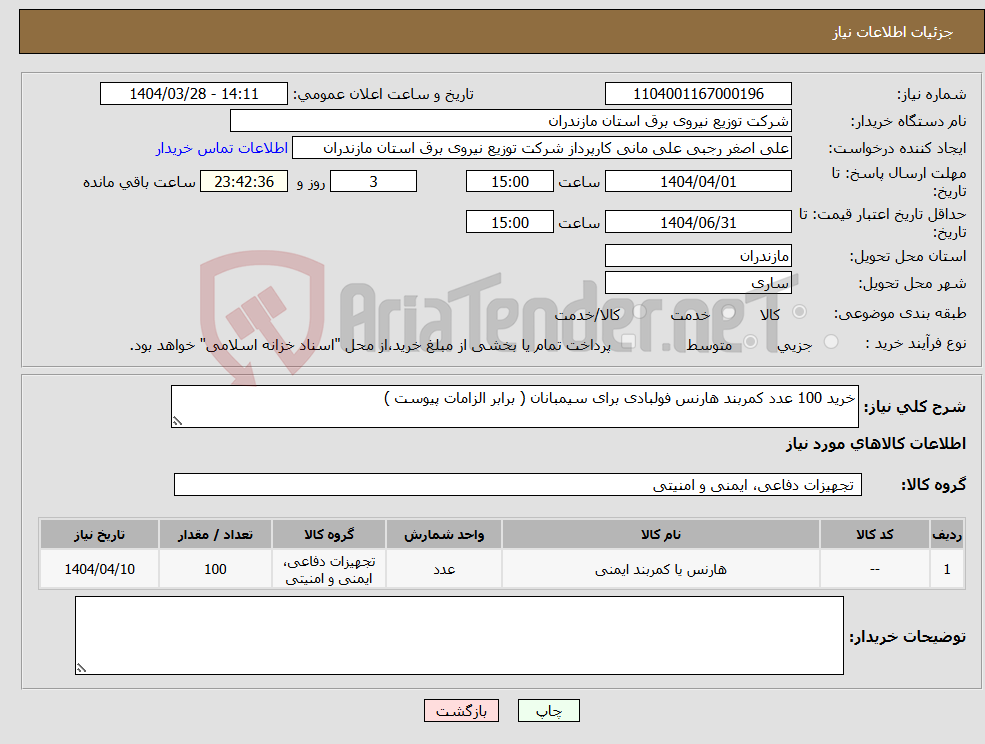This screenshot has width=985, height=744.
Task: Click the delivery province field مازندران
Action: [698, 256]
